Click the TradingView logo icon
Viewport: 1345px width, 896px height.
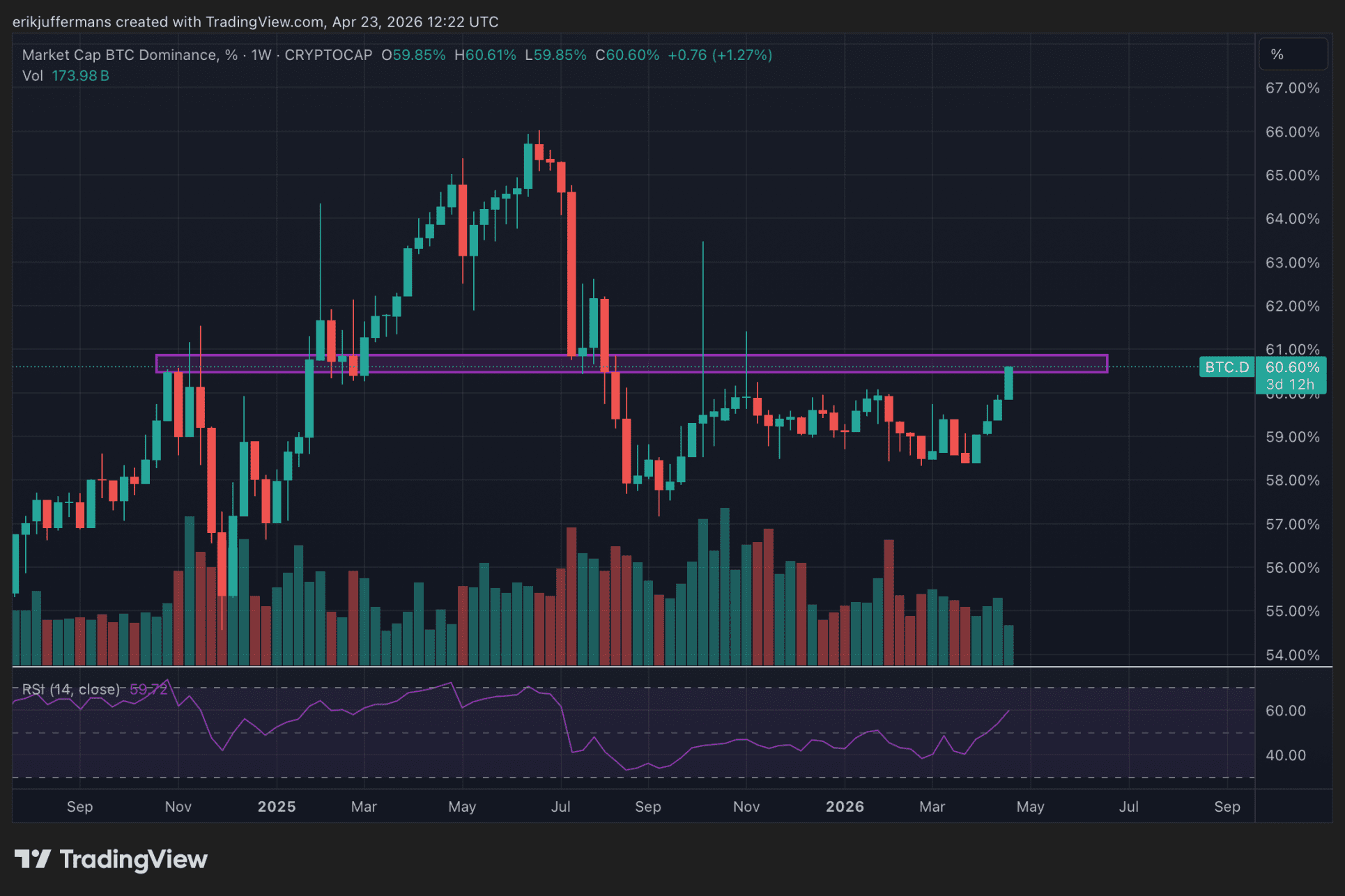[32, 859]
